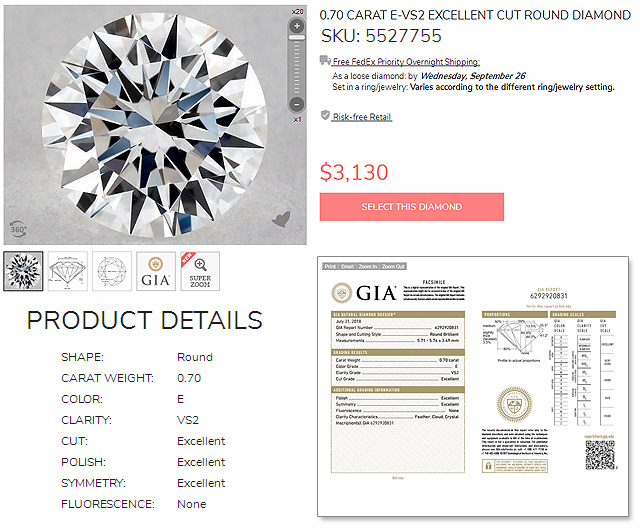Select the diamond photo thumbnail
This screenshot has width=640, height=530.
[23, 271]
